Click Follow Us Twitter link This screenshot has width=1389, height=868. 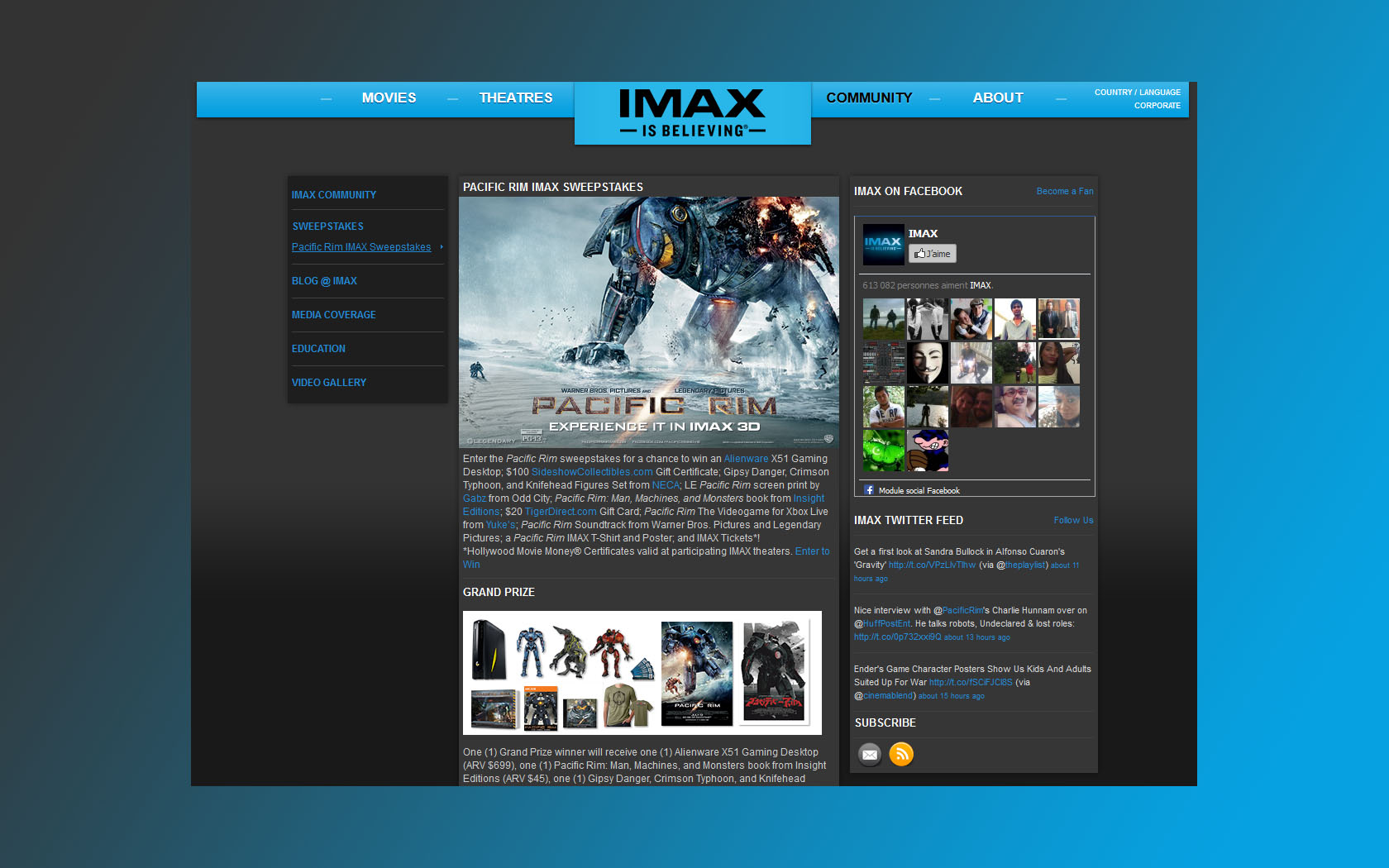pyautogui.click(x=1073, y=520)
